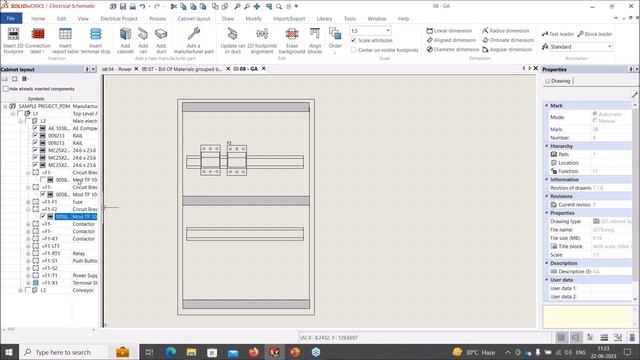Click 2D footprints alignment icon

262,34
